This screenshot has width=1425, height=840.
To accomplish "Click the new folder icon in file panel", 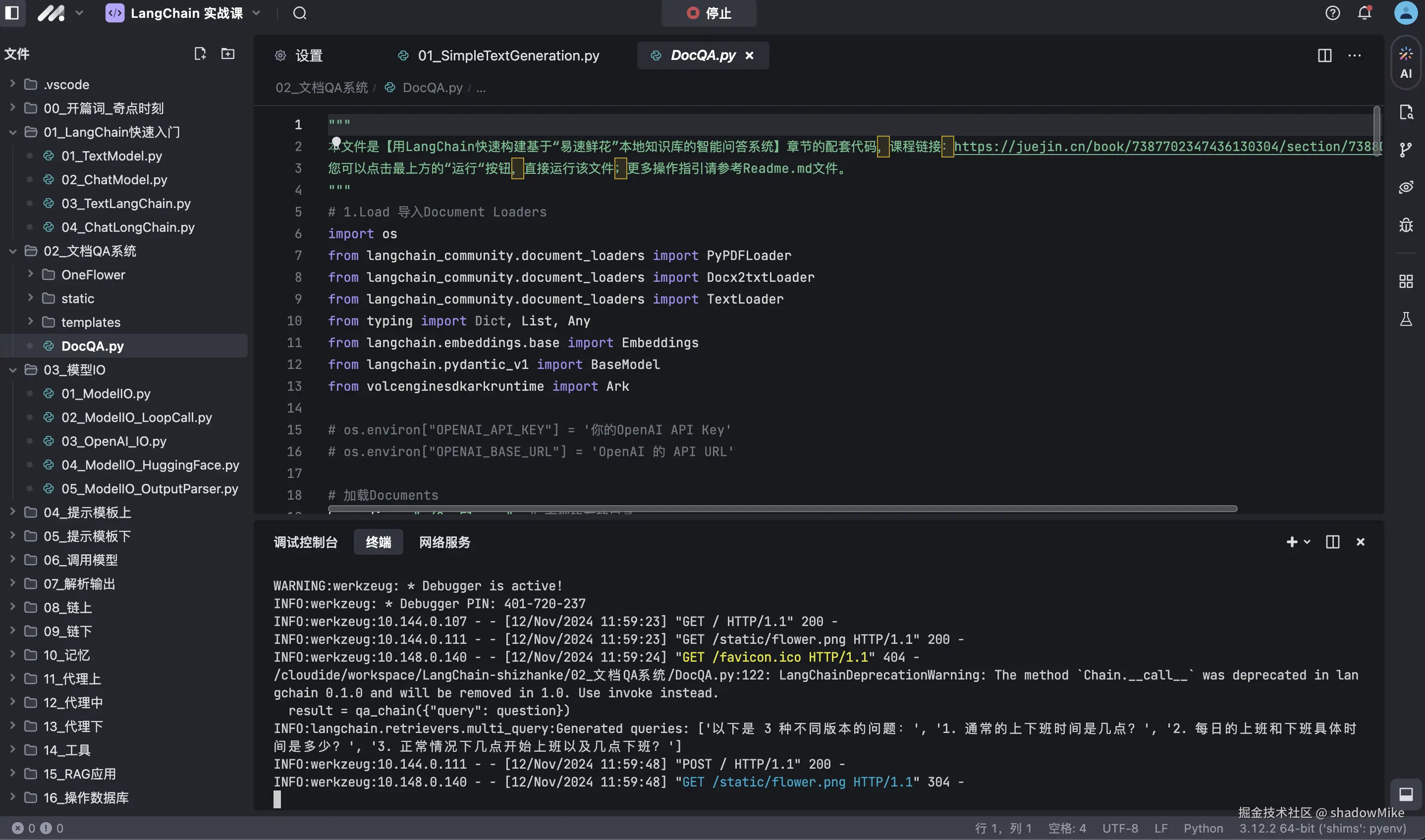I will coord(227,54).
